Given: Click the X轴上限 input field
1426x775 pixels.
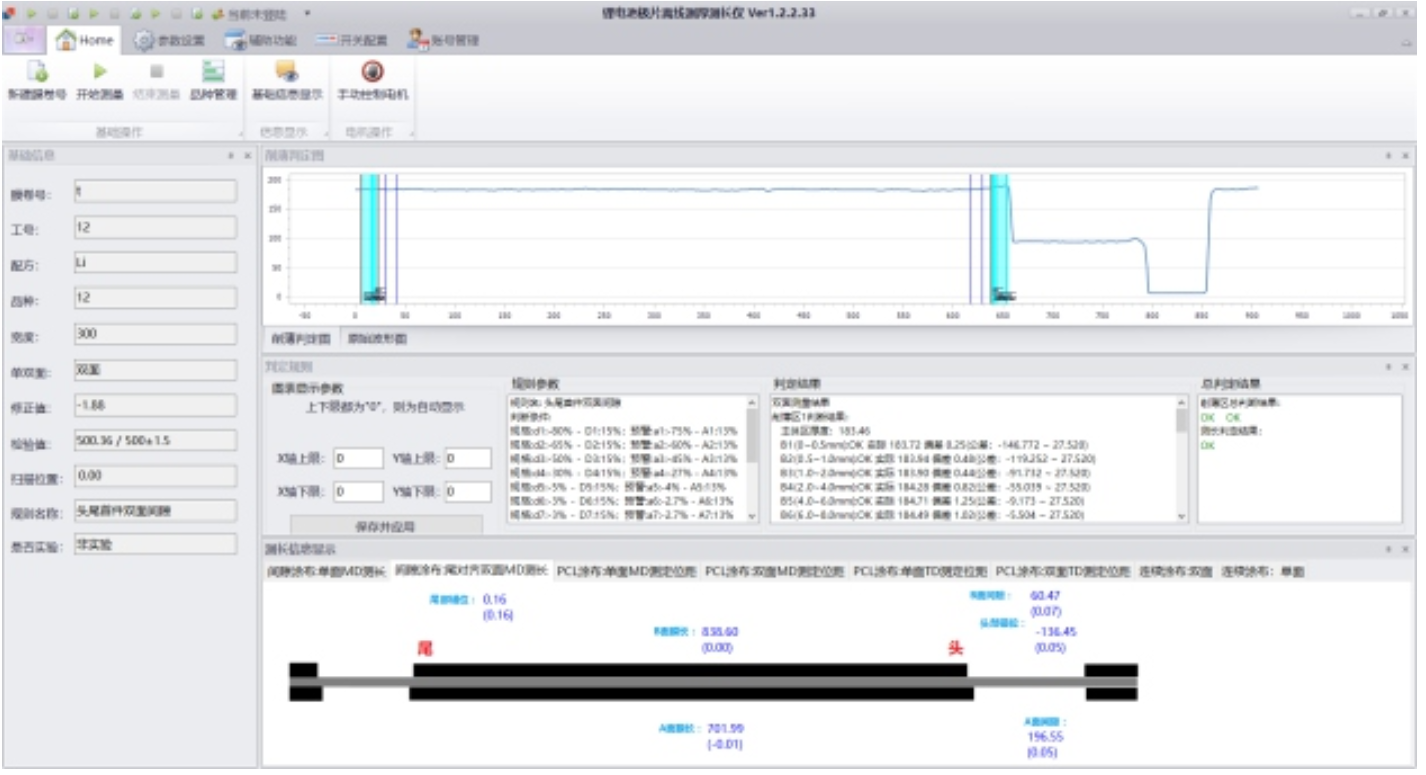Looking at the screenshot, I should pos(358,458).
